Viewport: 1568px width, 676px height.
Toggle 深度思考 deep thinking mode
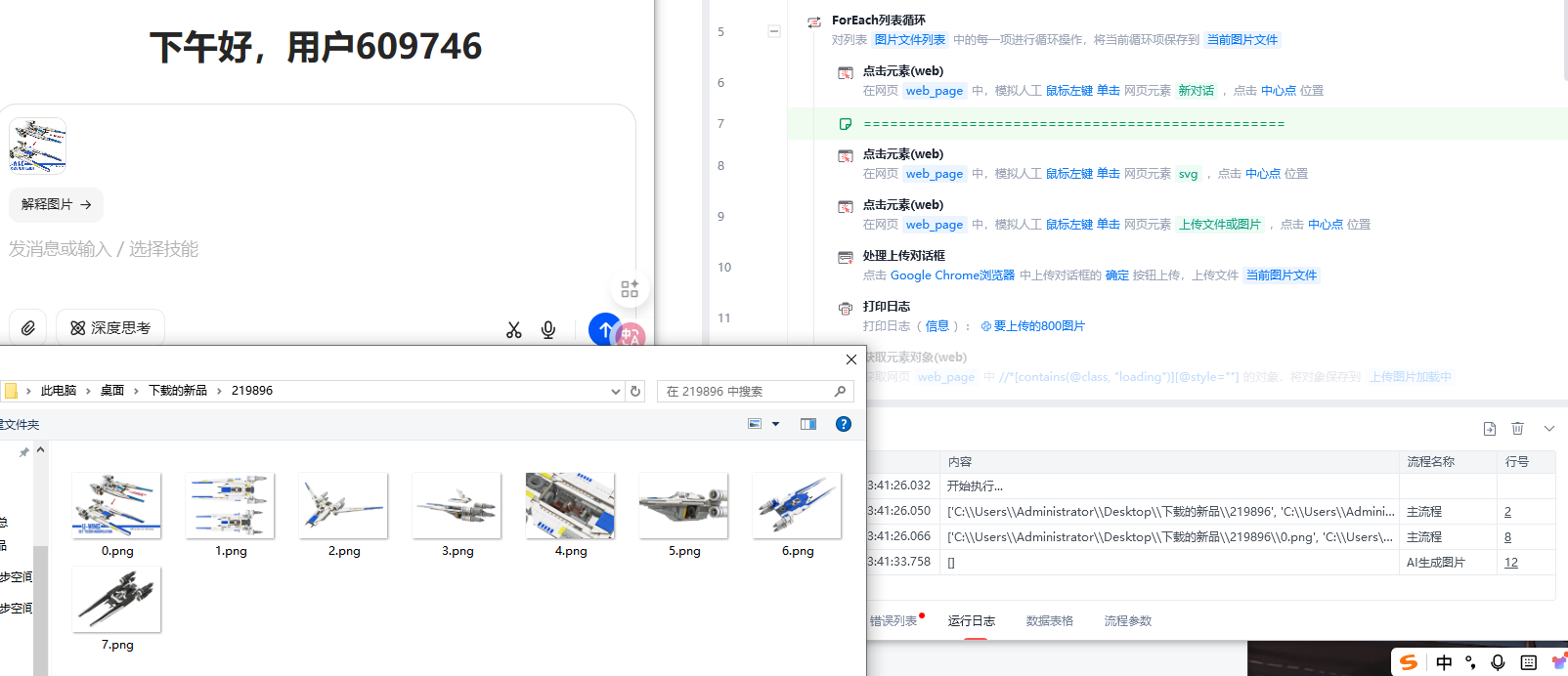click(110, 328)
